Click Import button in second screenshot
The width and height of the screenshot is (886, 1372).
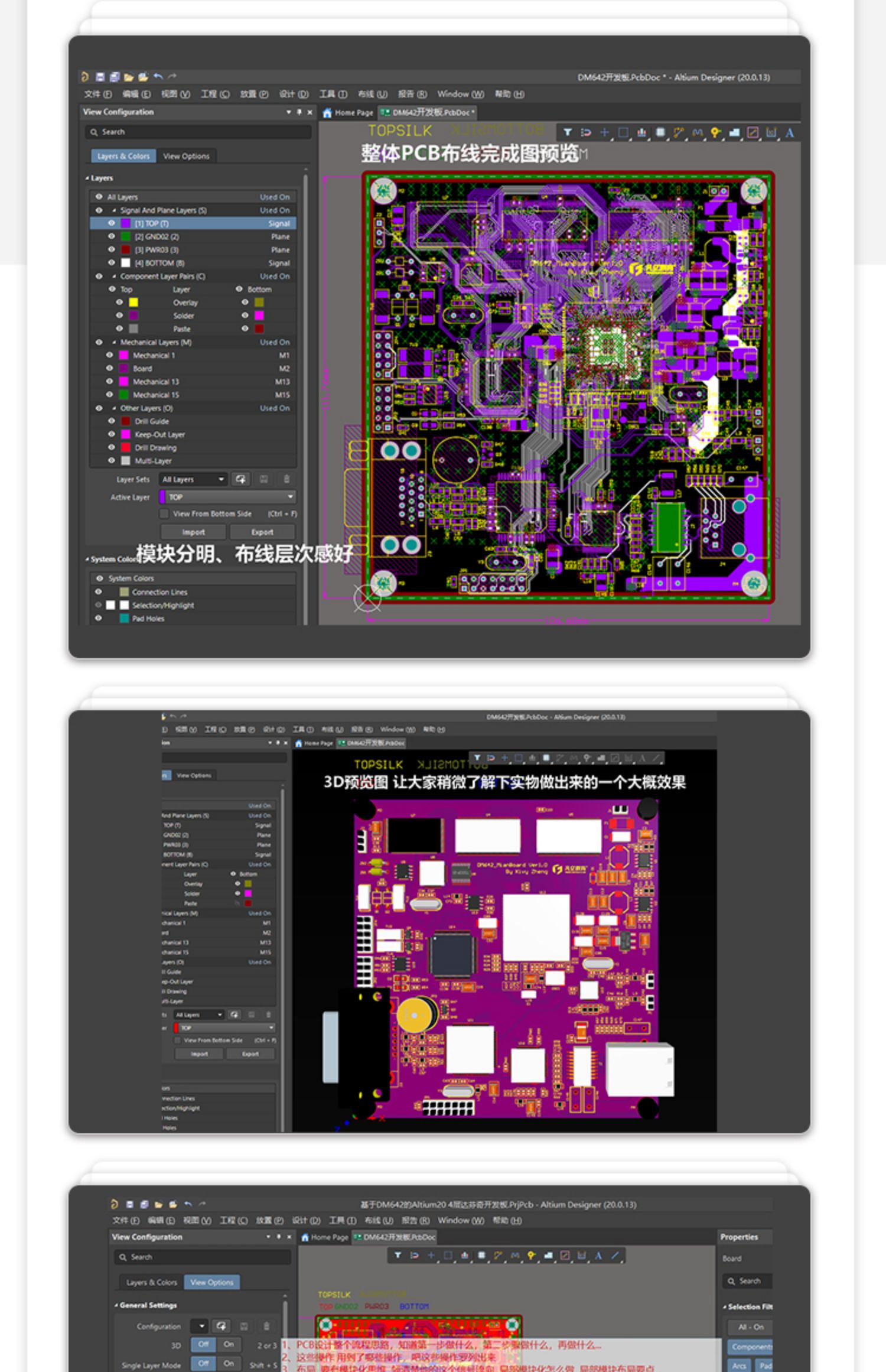coord(199,1054)
